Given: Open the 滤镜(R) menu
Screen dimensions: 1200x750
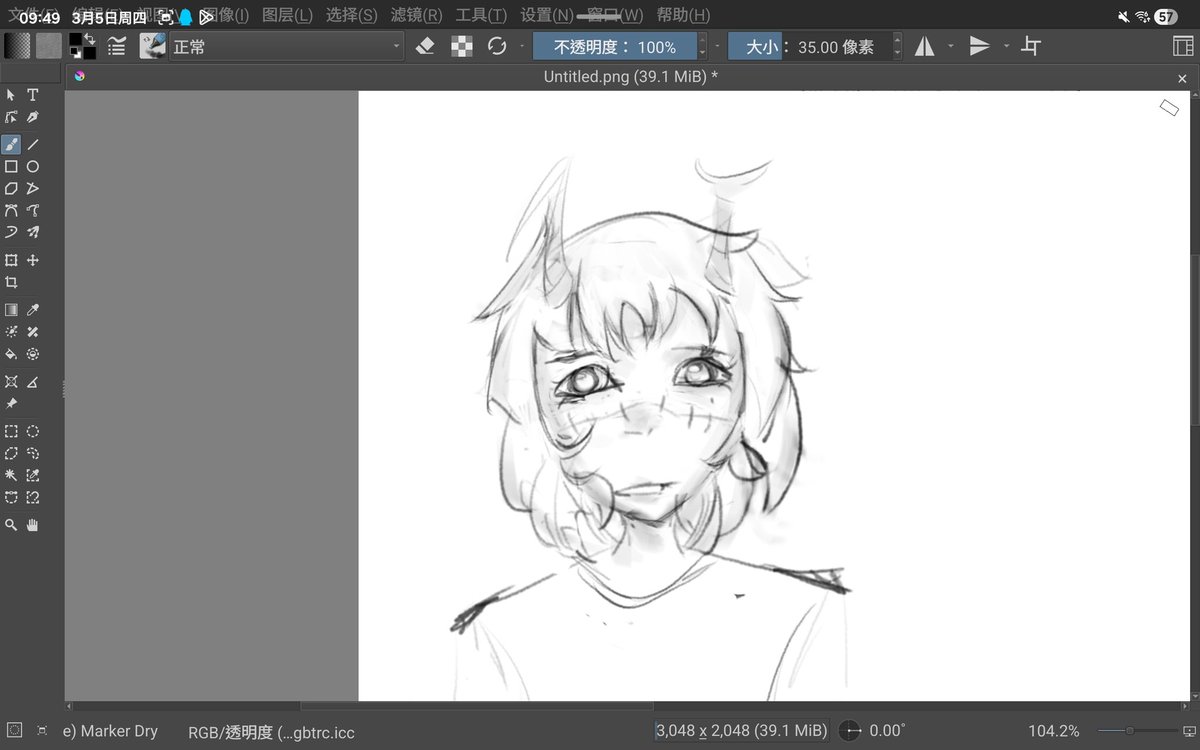Looking at the screenshot, I should [416, 15].
